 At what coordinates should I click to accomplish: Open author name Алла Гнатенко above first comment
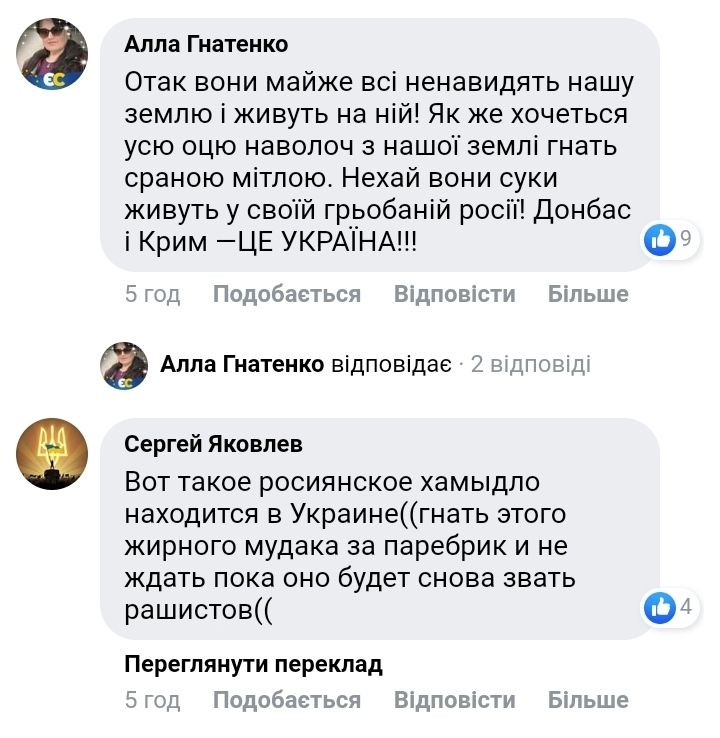(x=206, y=44)
